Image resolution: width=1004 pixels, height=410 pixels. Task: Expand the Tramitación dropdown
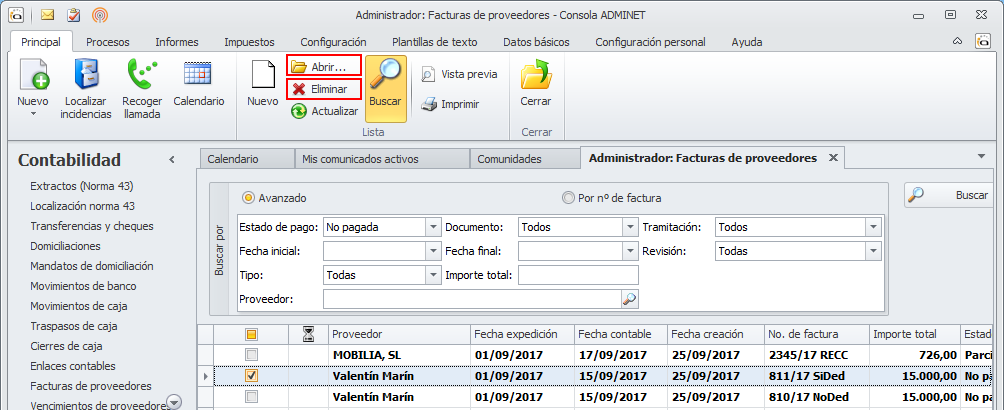point(873,227)
